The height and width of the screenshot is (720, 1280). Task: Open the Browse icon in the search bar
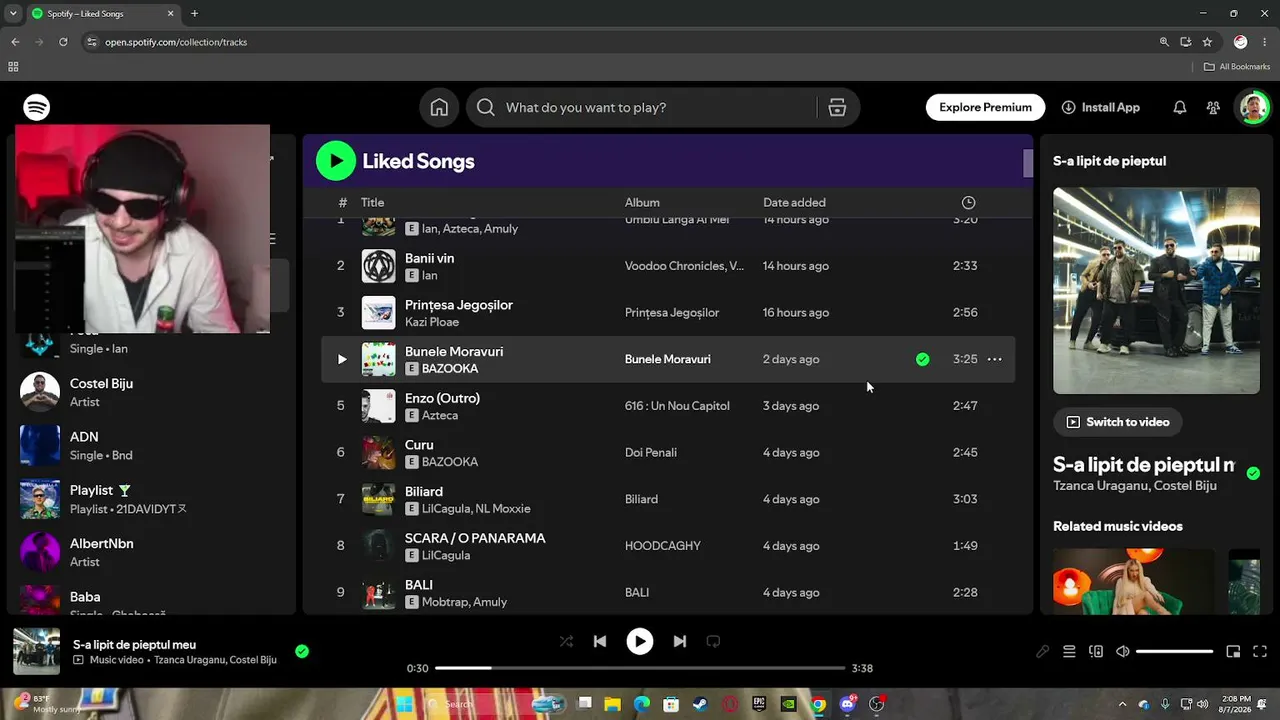(x=837, y=107)
